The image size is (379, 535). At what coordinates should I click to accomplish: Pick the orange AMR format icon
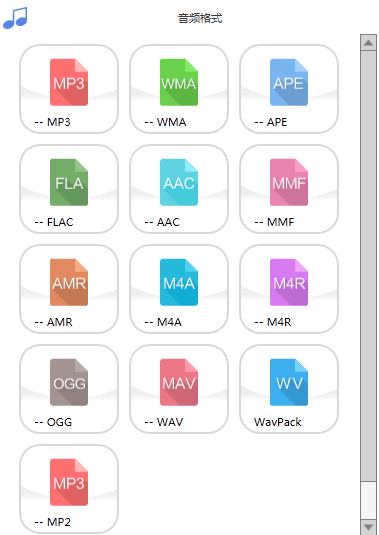tap(69, 282)
